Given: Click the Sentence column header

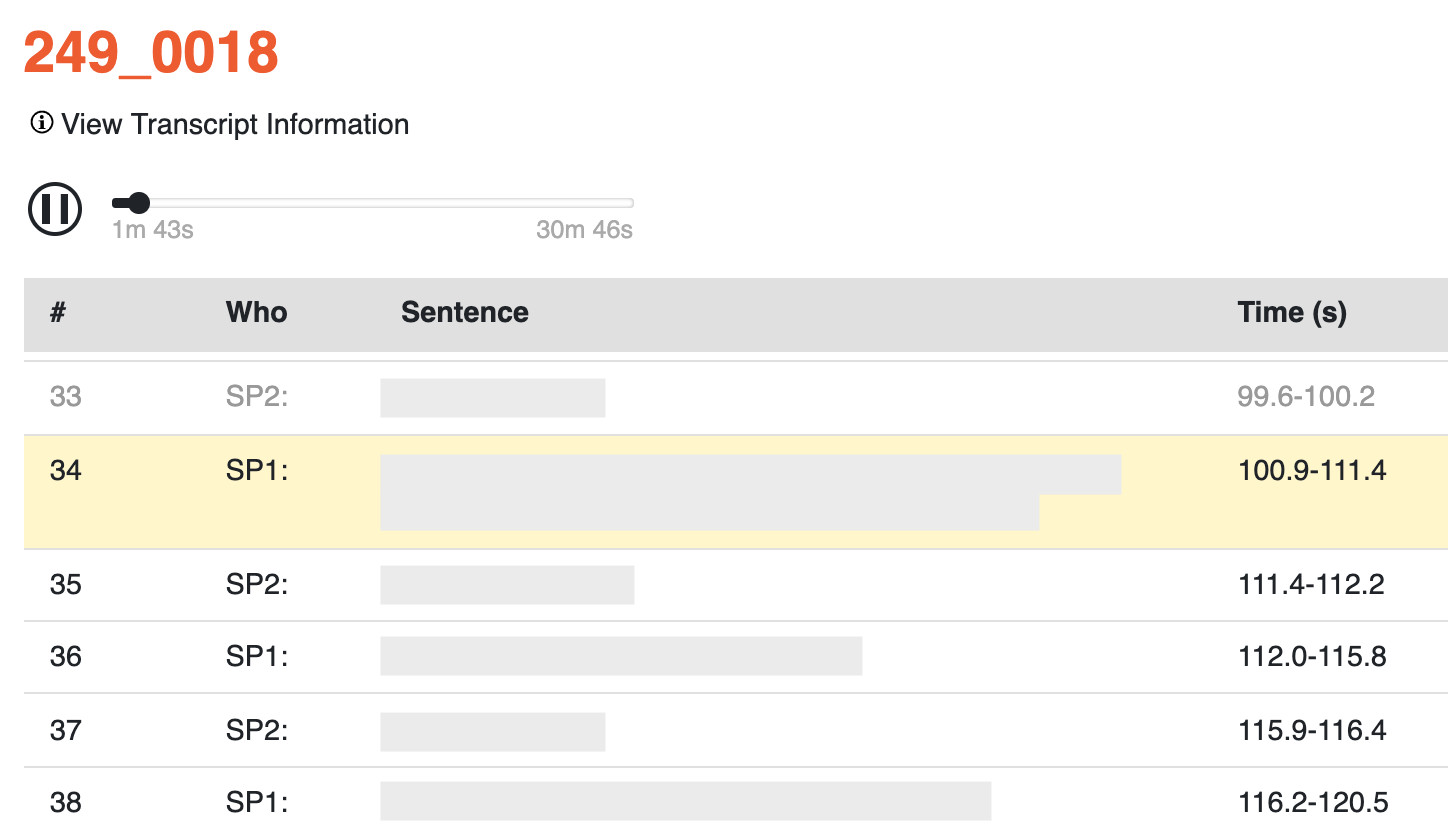Looking at the screenshot, I should [465, 312].
